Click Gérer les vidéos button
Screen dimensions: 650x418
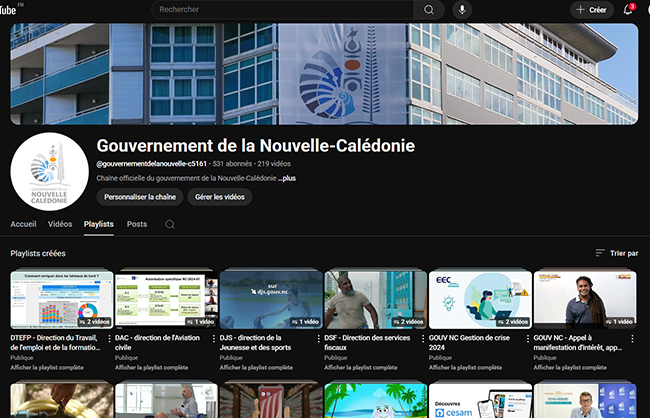pos(220,197)
